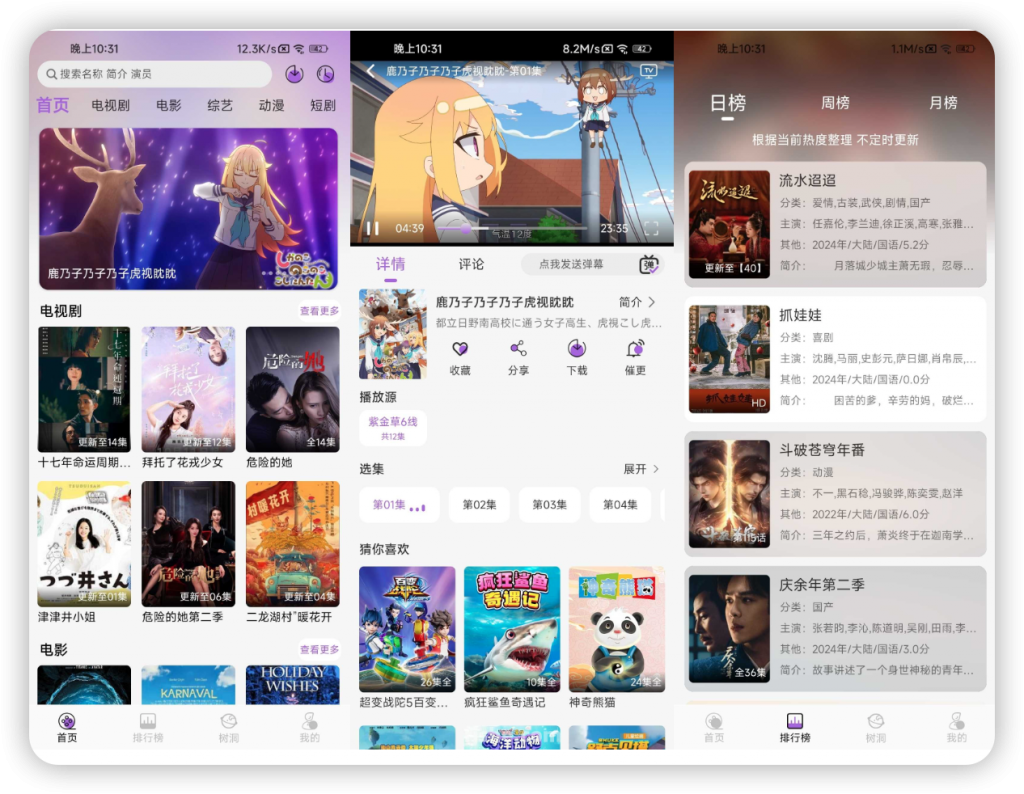
Task: Open the 斗破苍穹年番 ranking entry
Action: [x=835, y=494]
